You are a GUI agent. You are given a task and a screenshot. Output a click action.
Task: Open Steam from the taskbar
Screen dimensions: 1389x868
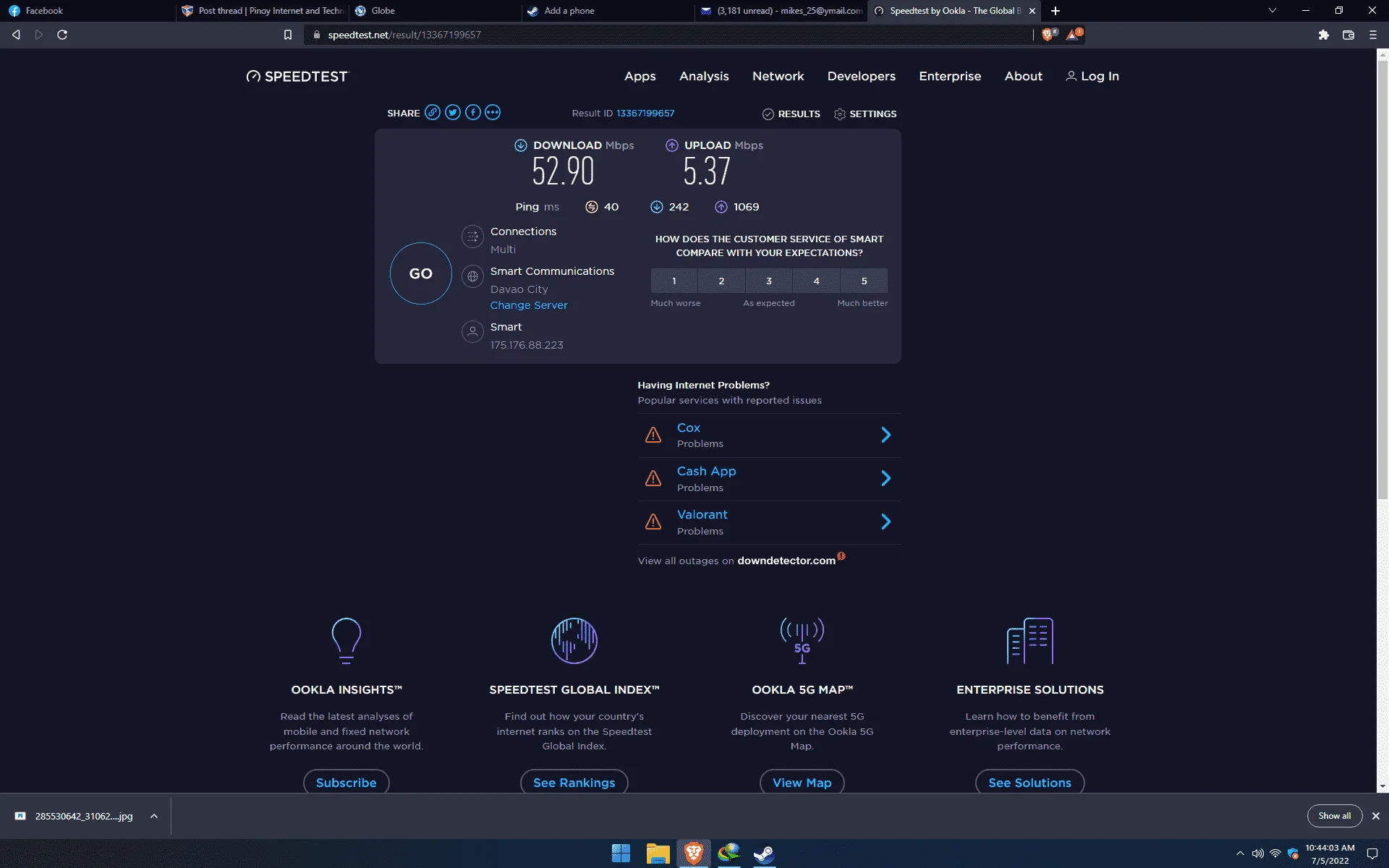764,854
